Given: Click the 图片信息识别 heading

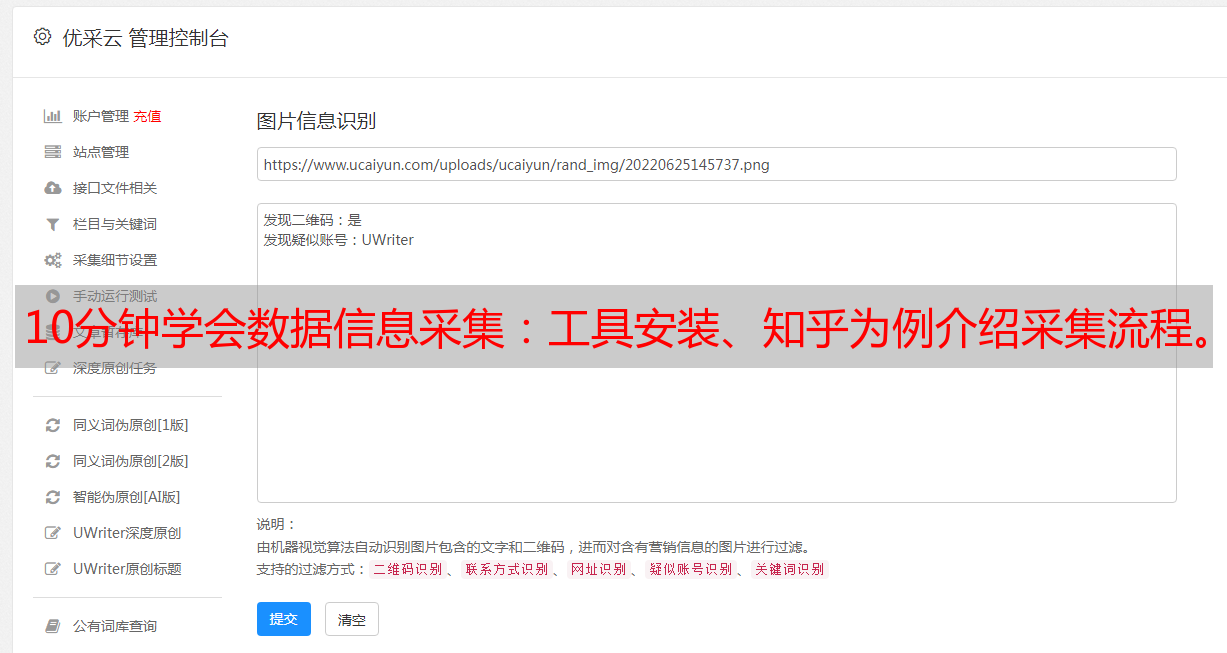Looking at the screenshot, I should click(x=316, y=121).
